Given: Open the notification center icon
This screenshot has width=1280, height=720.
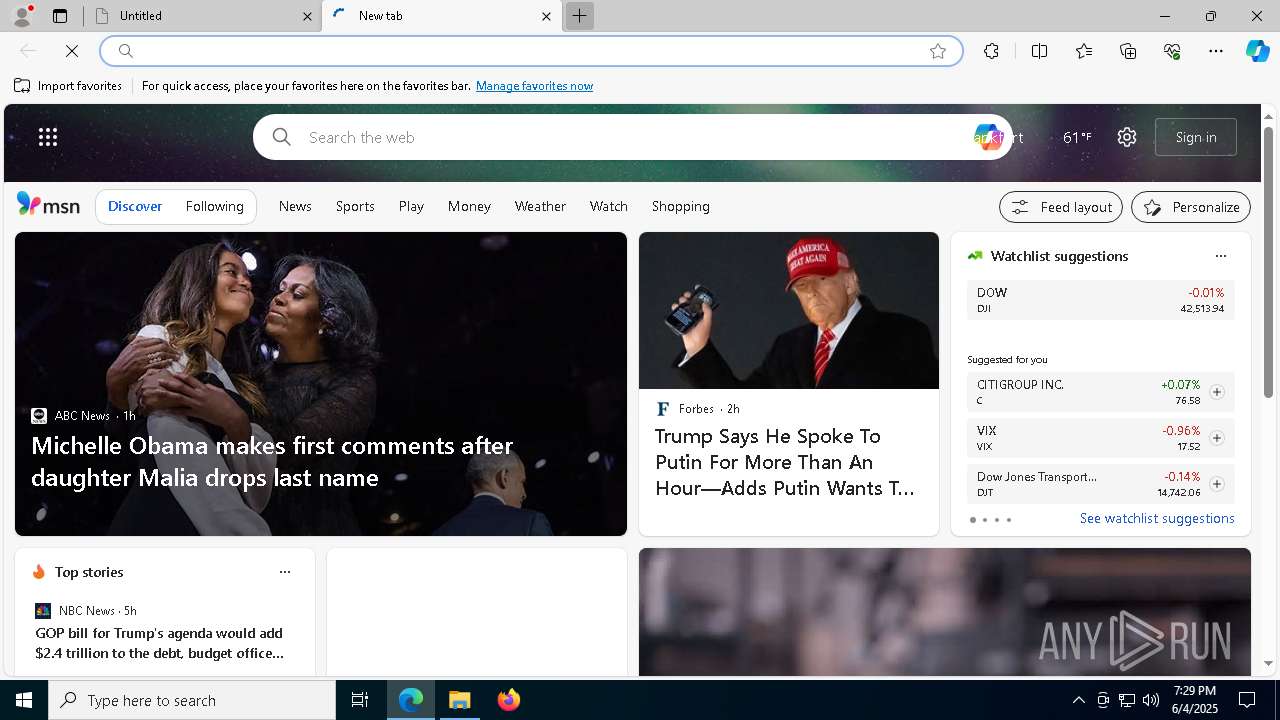Looking at the screenshot, I should [1247, 700].
